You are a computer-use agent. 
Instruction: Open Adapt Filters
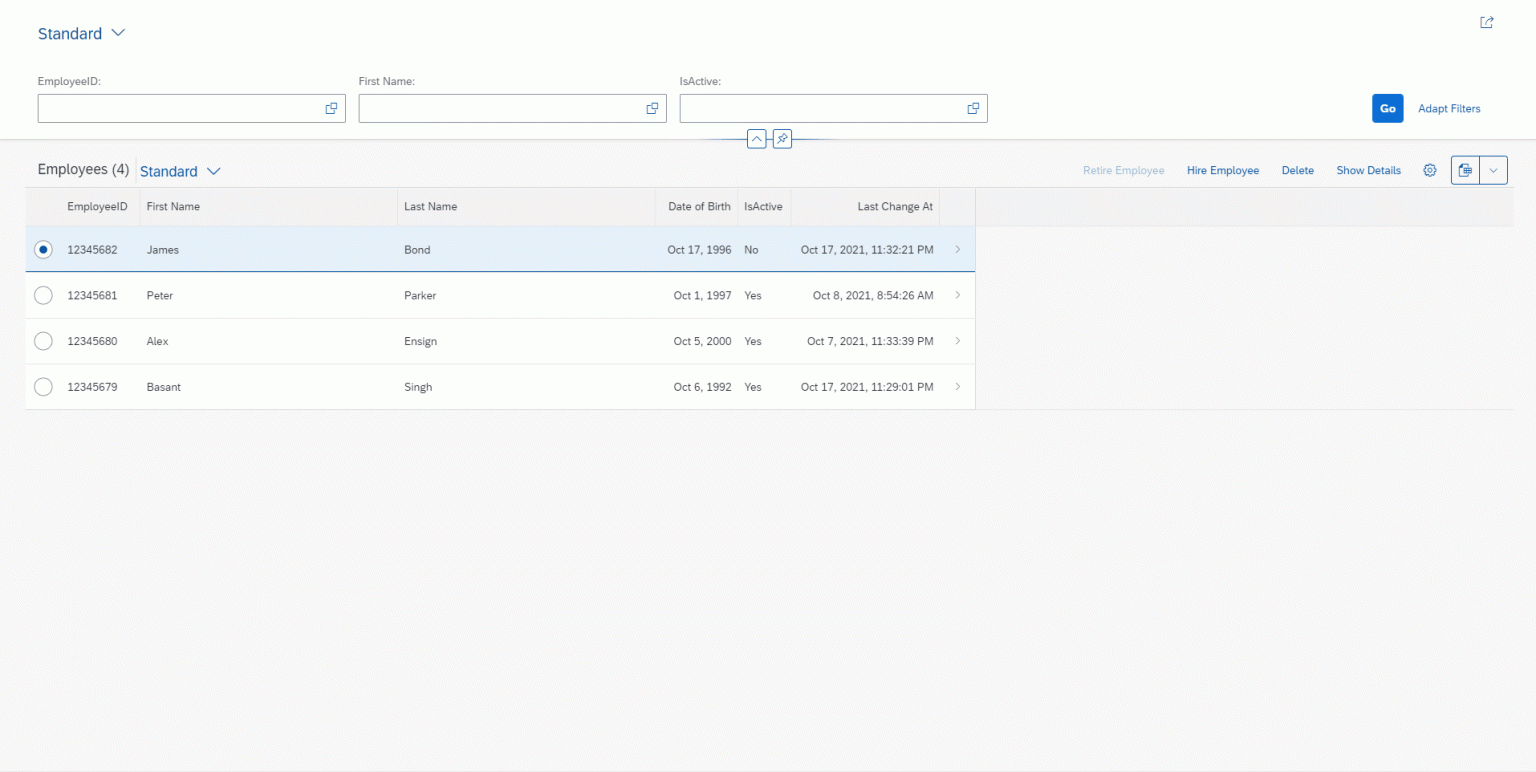(x=1449, y=108)
